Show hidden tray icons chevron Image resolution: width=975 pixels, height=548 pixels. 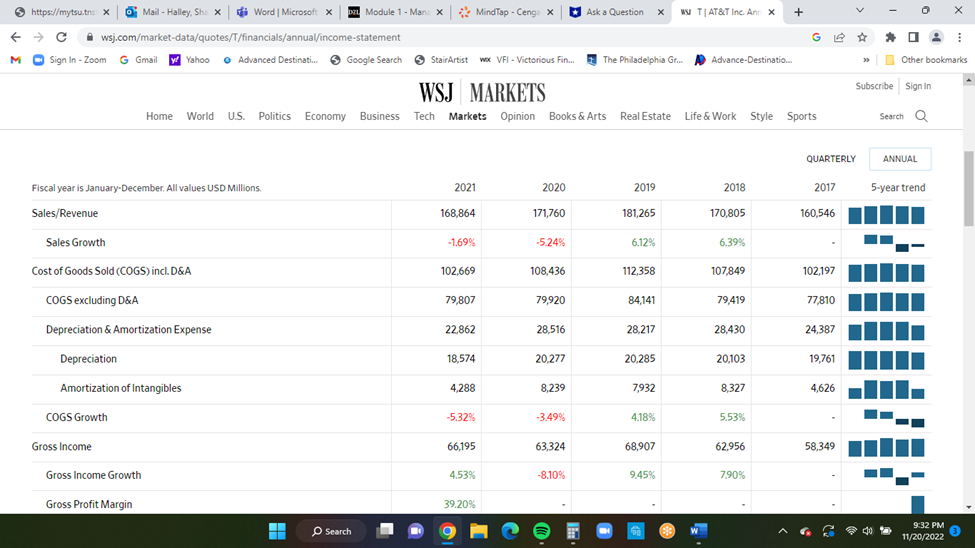tap(783, 531)
